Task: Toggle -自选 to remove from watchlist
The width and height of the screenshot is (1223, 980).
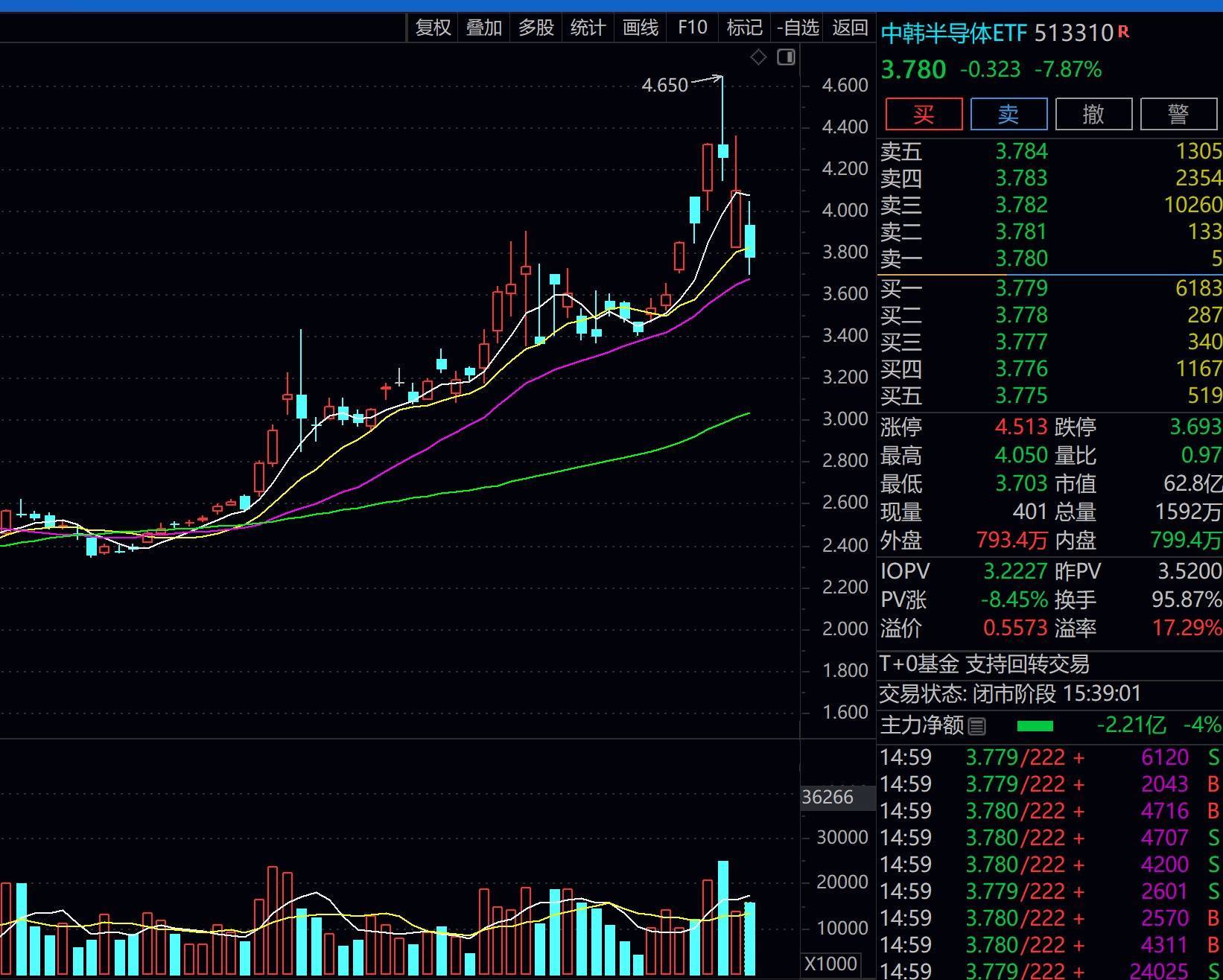Action: [x=798, y=28]
